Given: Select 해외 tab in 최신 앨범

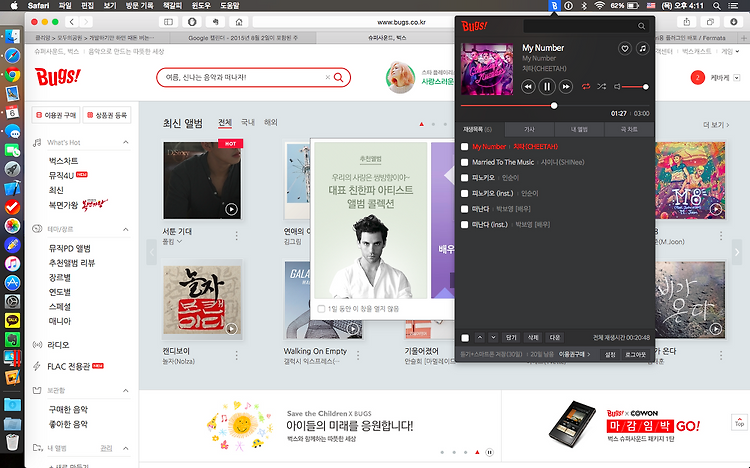Looking at the screenshot, I should point(271,123).
